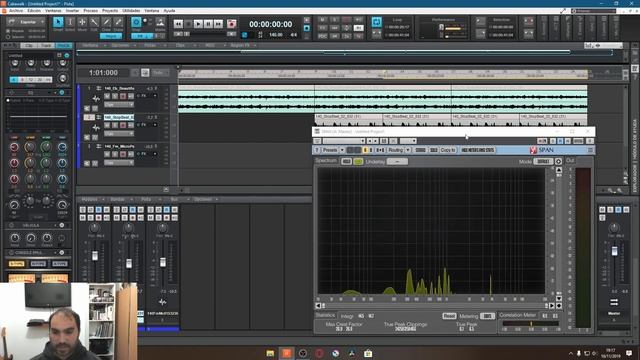Click the audio waveform icon on track 1
Screen dimensions: 640x360
[x=96, y=98]
